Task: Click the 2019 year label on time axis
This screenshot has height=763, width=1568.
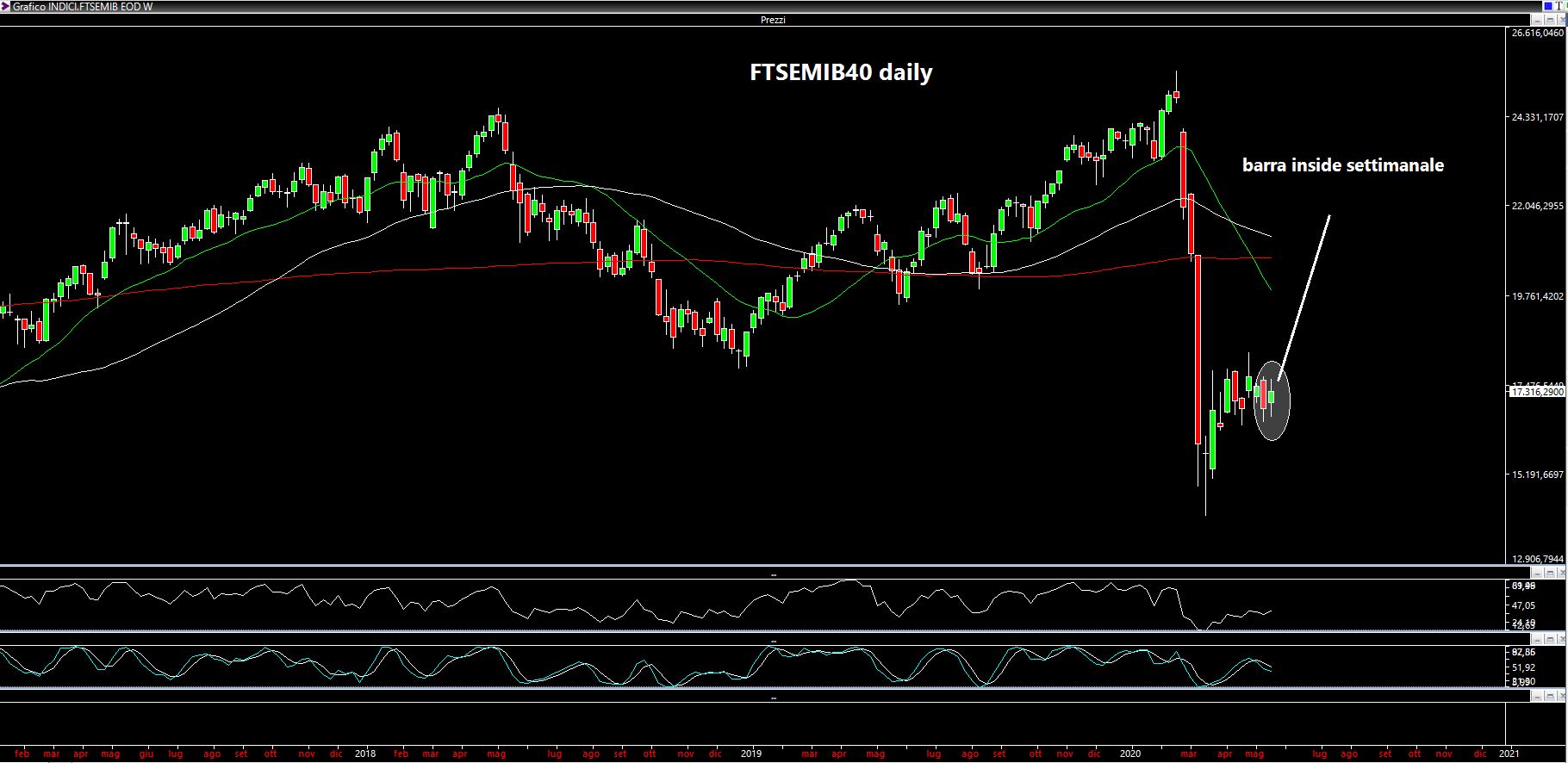Action: (x=752, y=754)
